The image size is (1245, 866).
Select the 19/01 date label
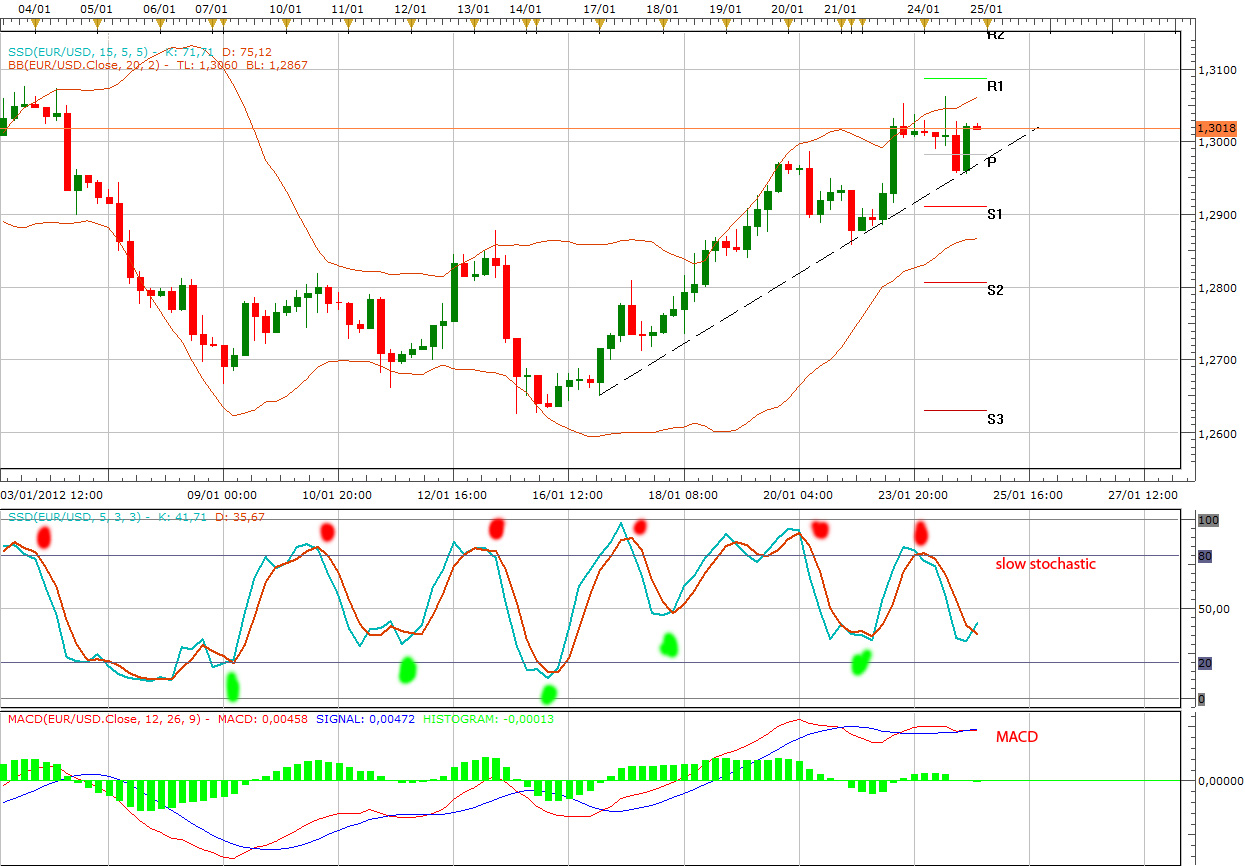tap(725, 8)
